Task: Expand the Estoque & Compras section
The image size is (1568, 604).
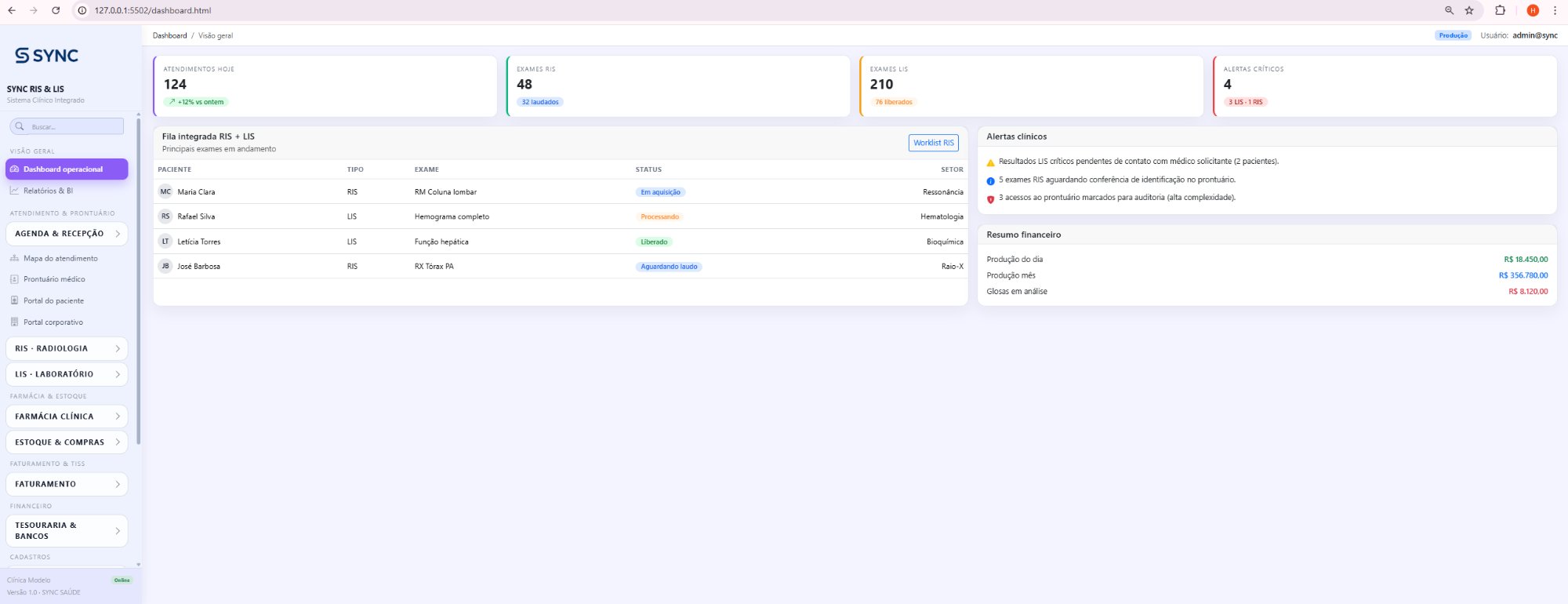Action: click(67, 442)
